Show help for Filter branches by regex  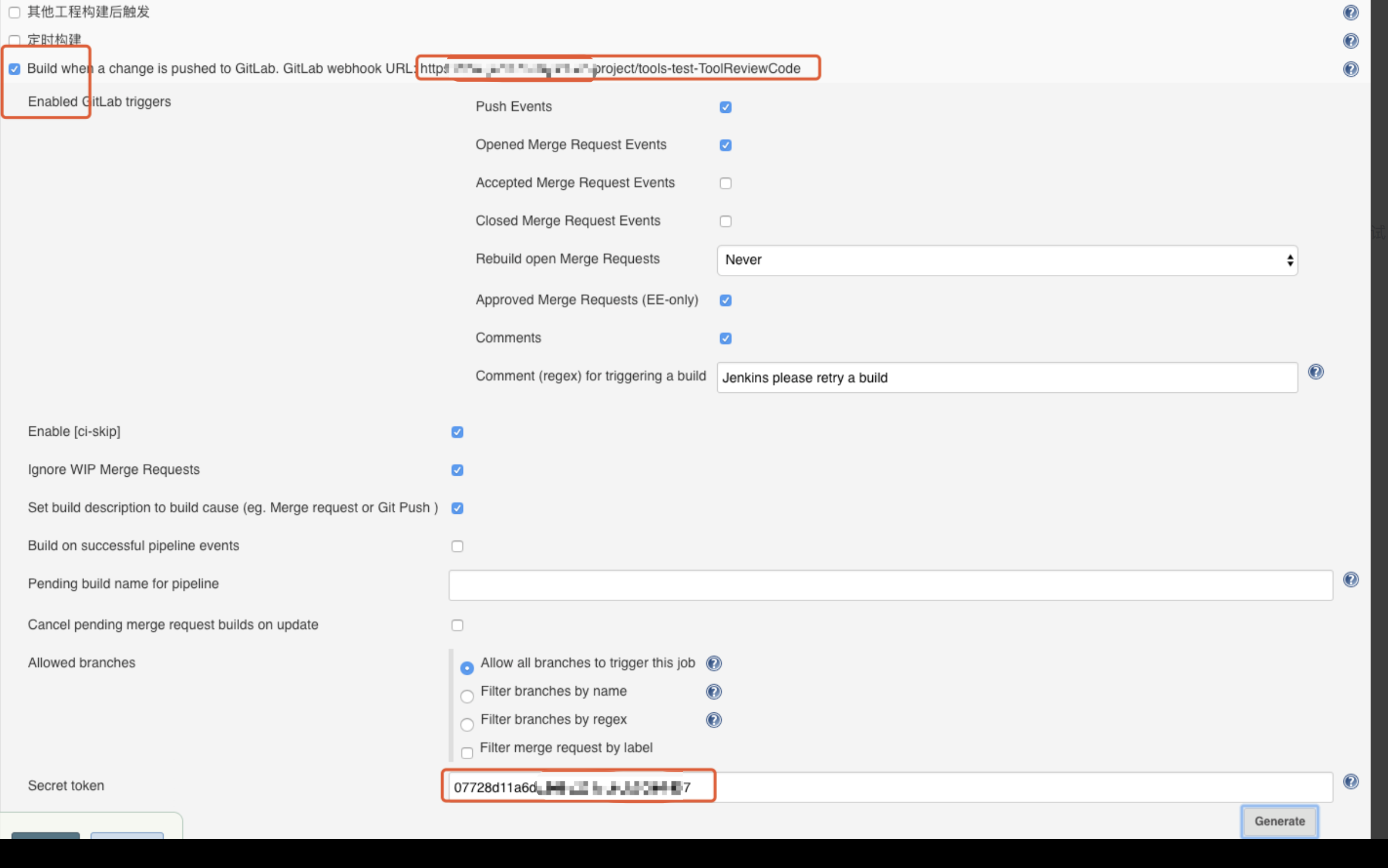point(714,720)
